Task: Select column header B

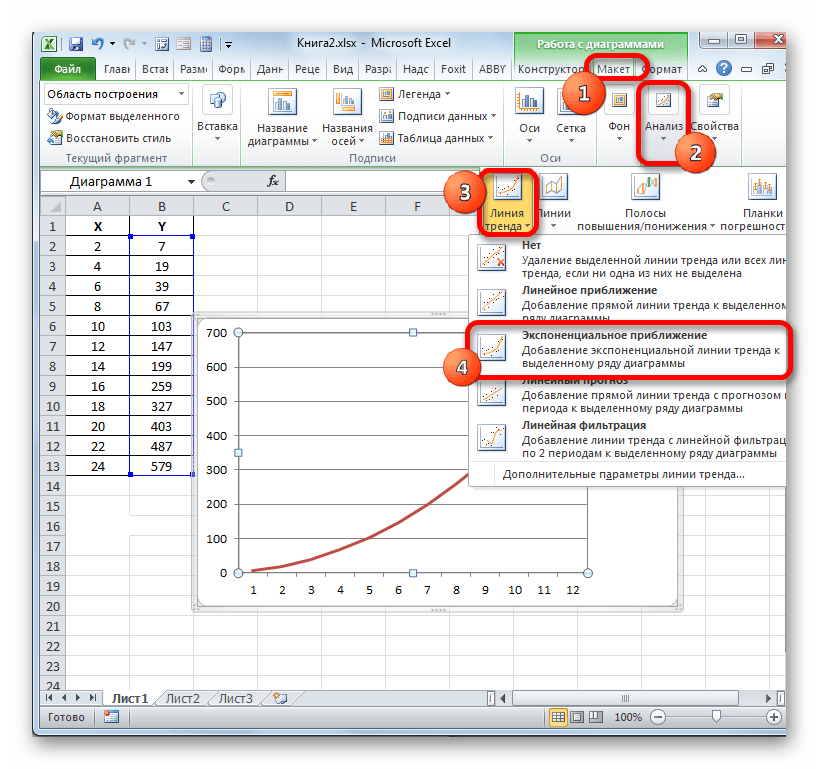Action: point(161,206)
